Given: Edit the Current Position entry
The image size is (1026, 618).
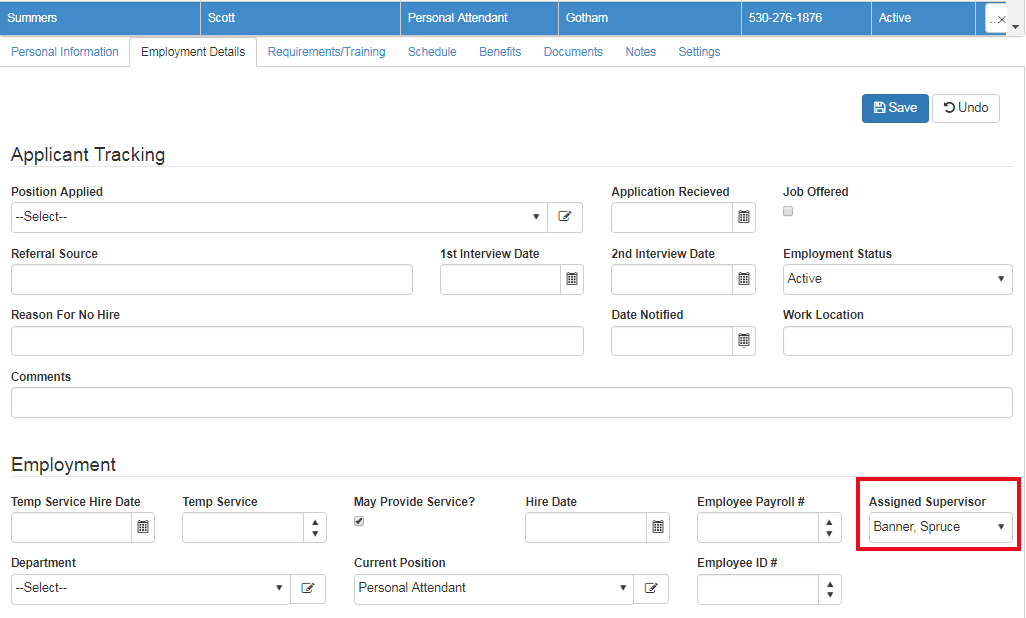Looking at the screenshot, I should point(651,589).
